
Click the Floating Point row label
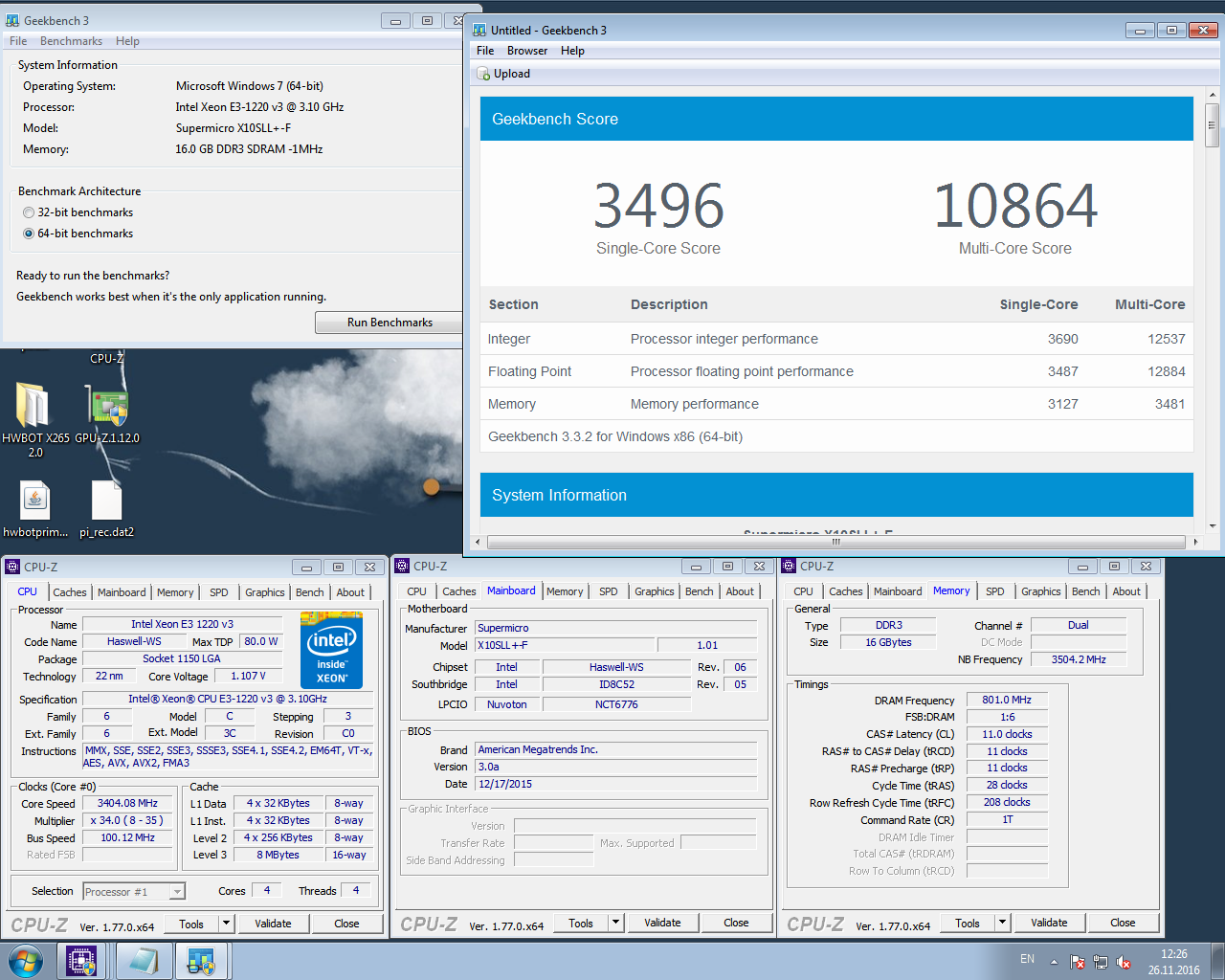pos(529,371)
